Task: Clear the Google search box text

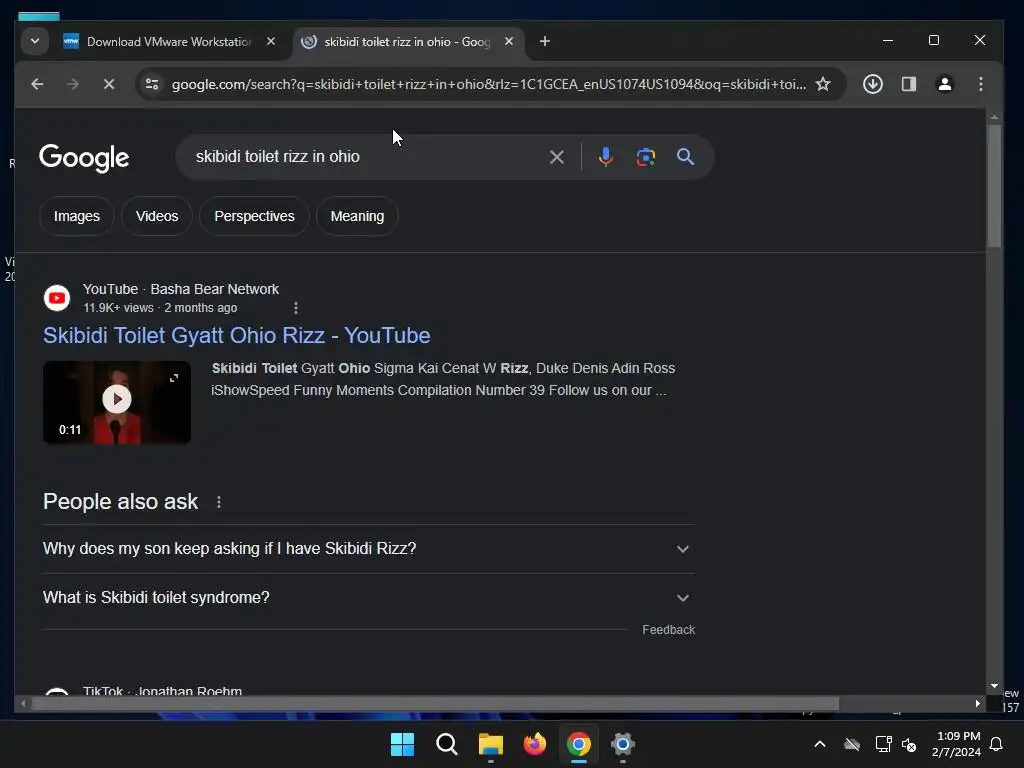Action: pyautogui.click(x=556, y=157)
